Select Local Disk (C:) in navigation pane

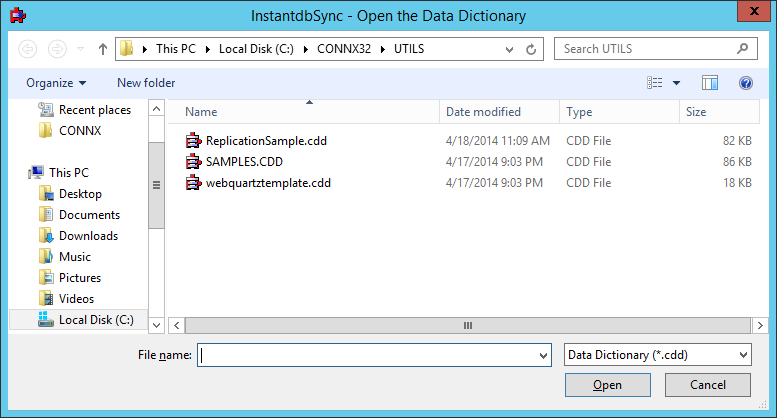click(79, 319)
